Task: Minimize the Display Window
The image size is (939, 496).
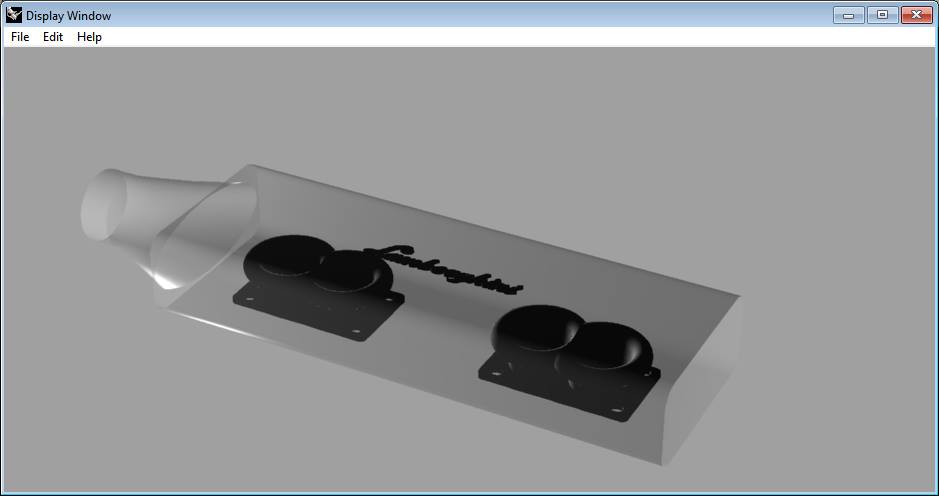Action: click(848, 15)
